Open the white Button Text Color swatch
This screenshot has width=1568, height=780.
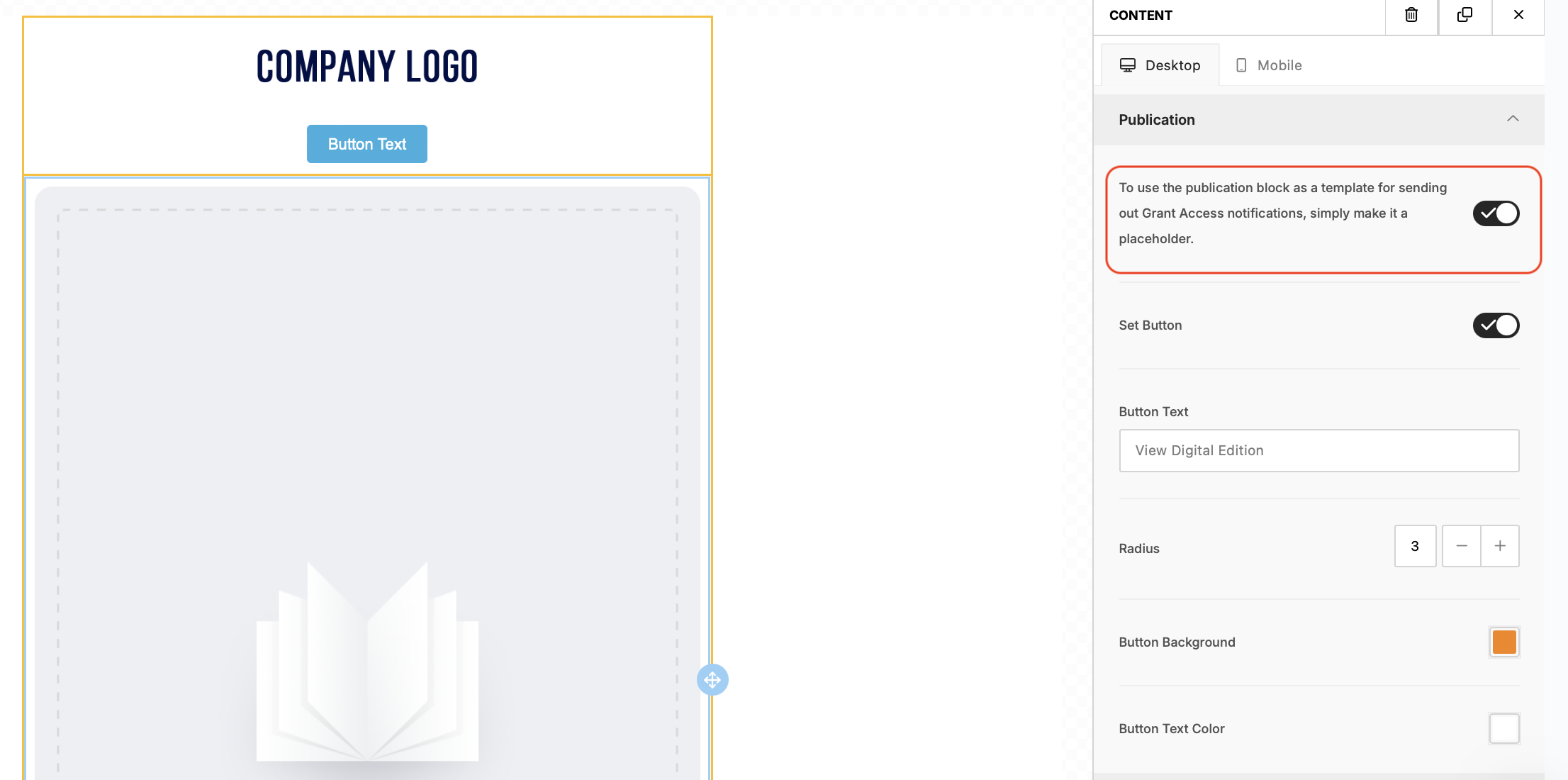(1503, 728)
